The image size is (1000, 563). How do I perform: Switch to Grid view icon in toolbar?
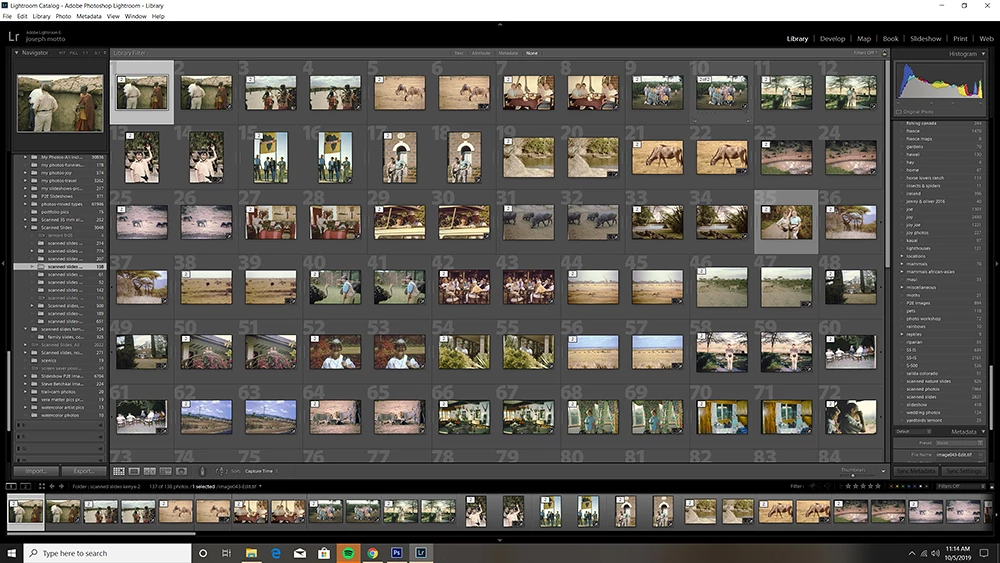click(119, 471)
